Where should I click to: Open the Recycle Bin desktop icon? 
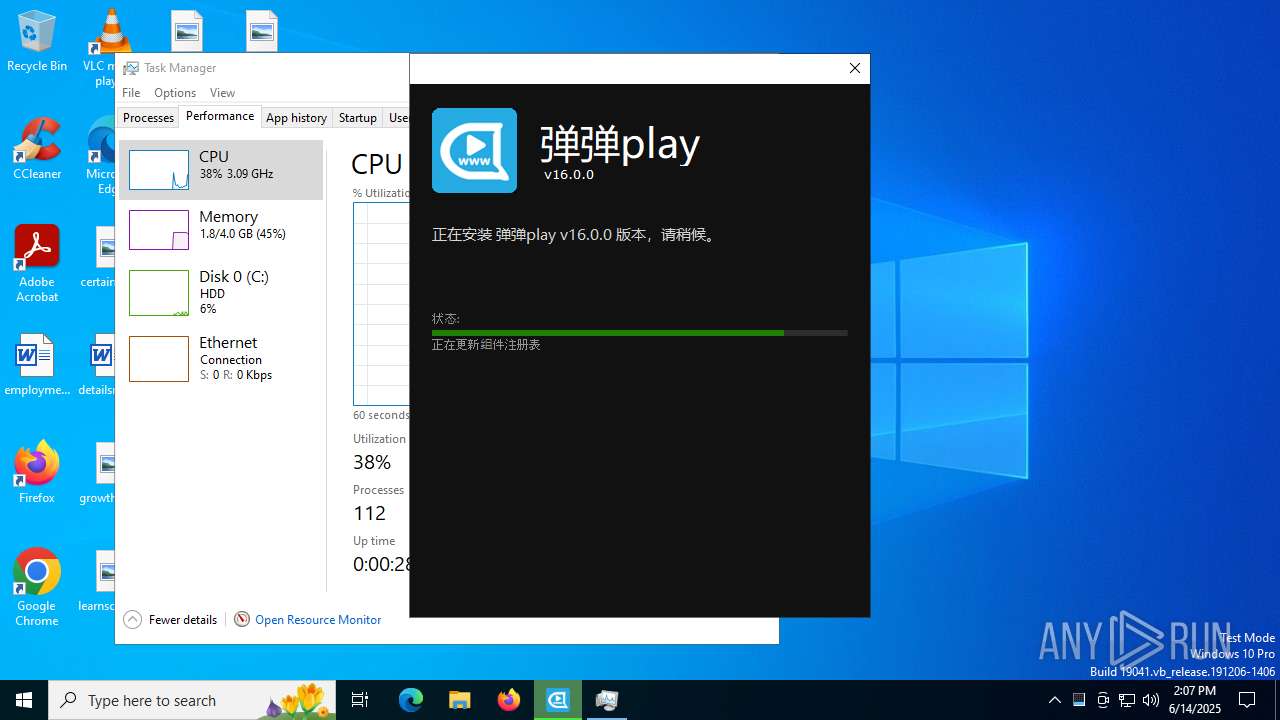pos(37,42)
